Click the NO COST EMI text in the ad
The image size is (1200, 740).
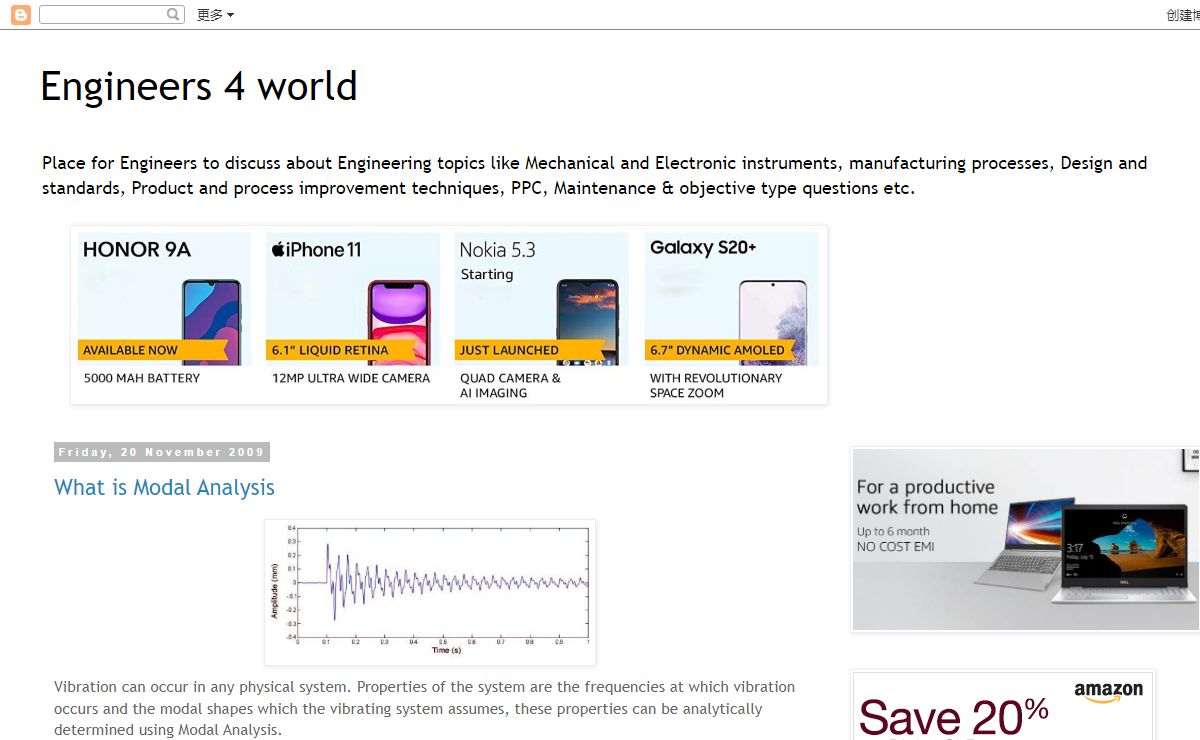point(896,546)
